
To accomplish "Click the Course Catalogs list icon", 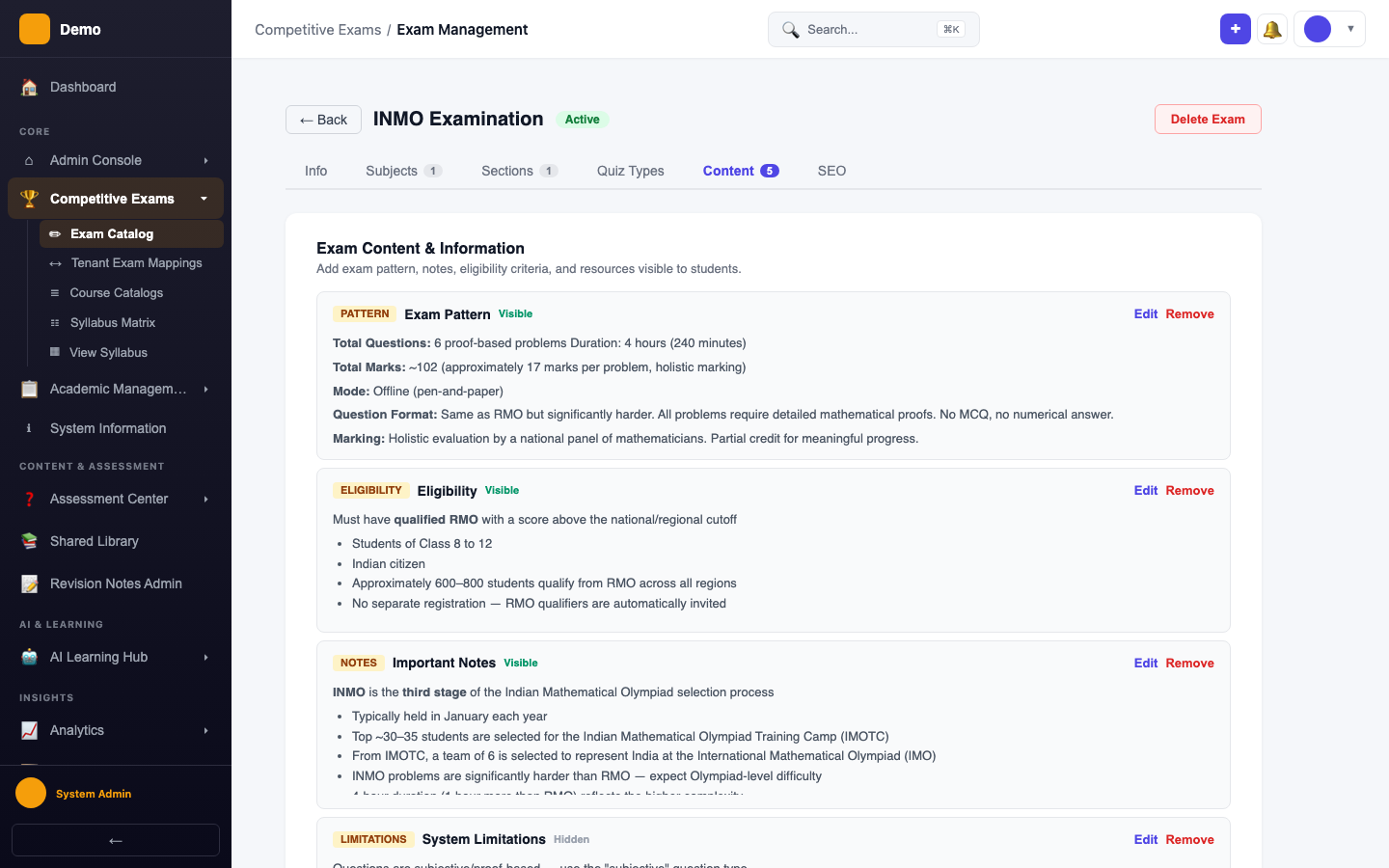I will [55, 293].
